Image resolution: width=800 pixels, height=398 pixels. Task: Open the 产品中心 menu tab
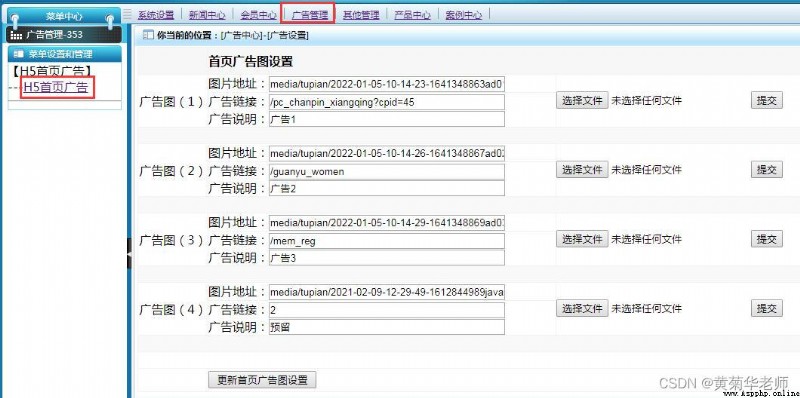[x=412, y=15]
